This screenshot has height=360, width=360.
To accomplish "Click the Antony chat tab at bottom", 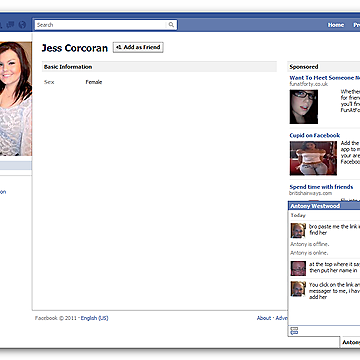I will [350, 343].
